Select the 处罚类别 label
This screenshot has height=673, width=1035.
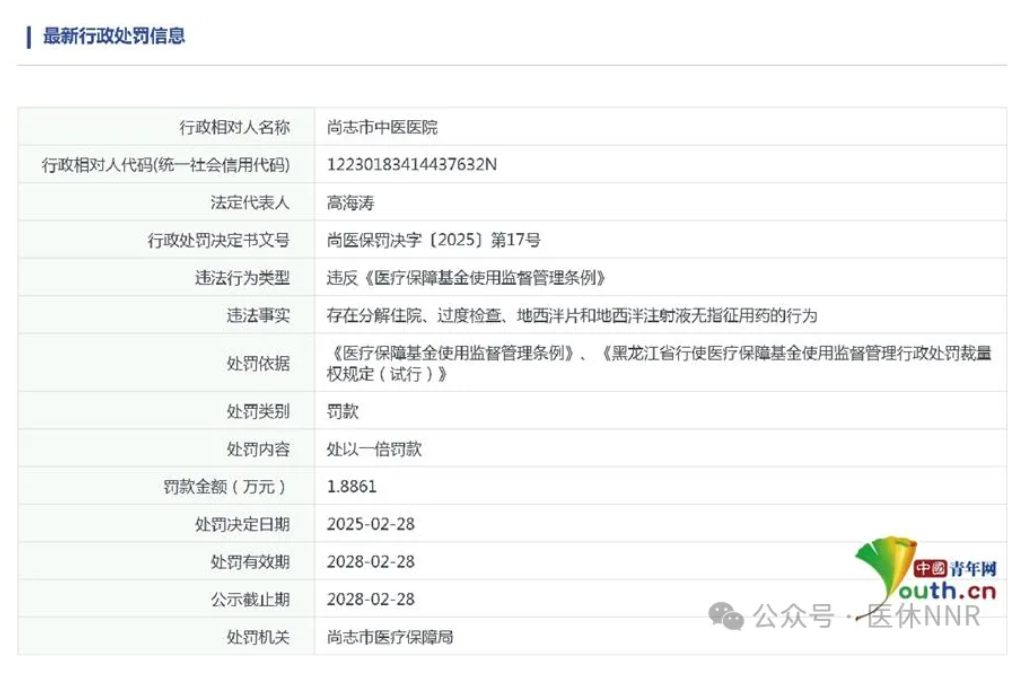(258, 412)
